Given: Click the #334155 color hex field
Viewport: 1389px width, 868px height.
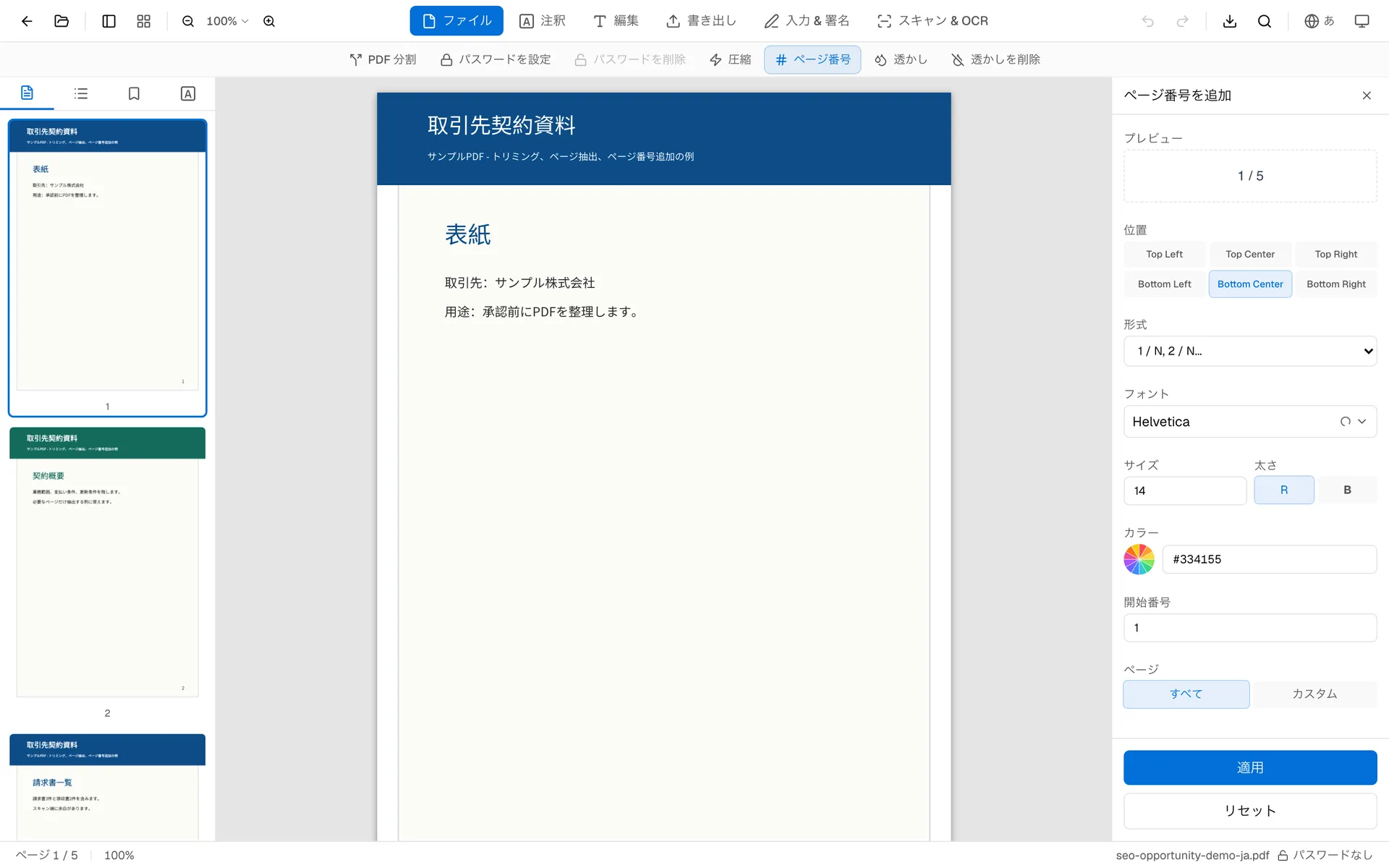Looking at the screenshot, I should (1270, 559).
